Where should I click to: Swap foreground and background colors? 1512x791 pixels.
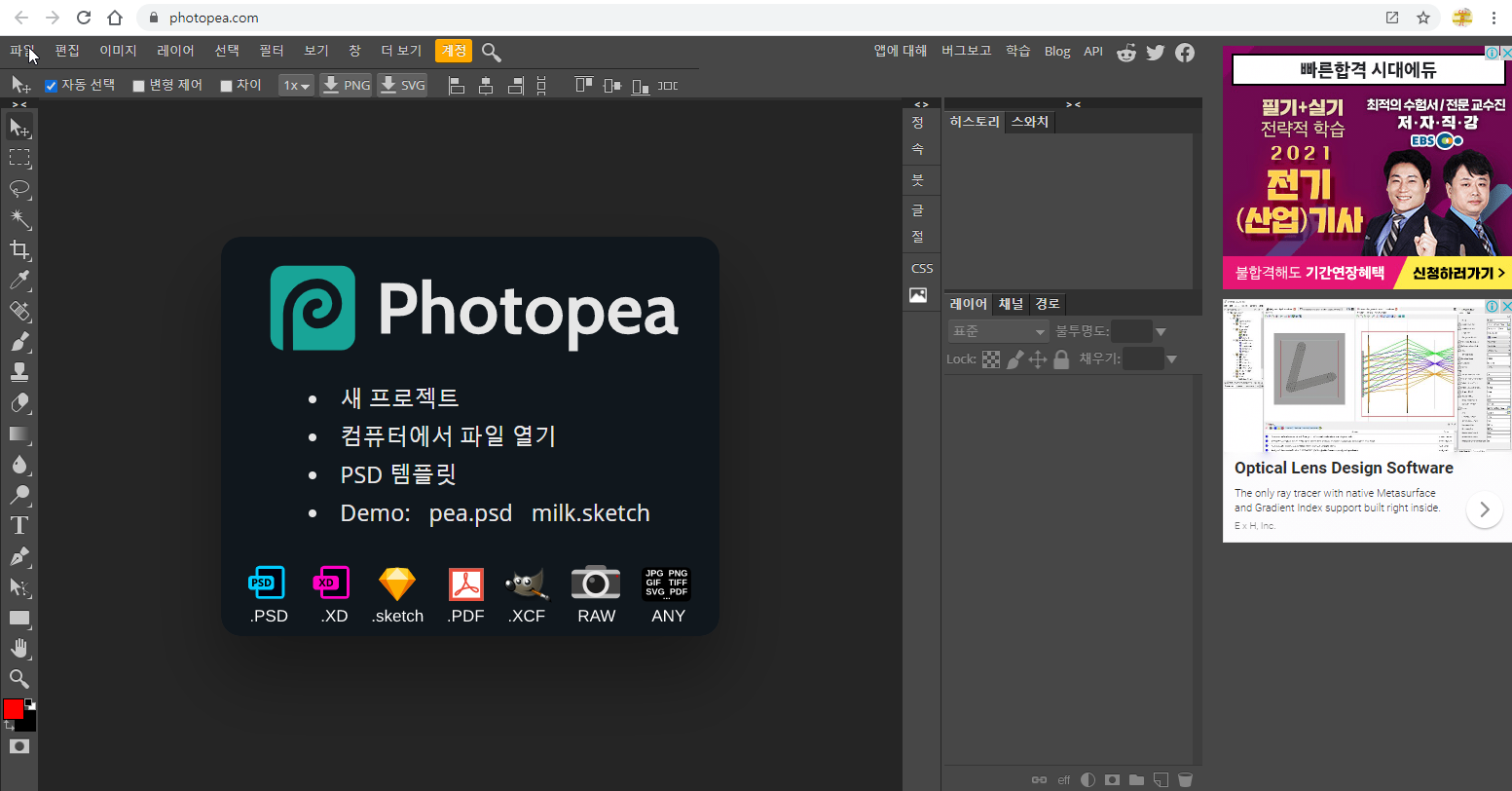coord(9,726)
